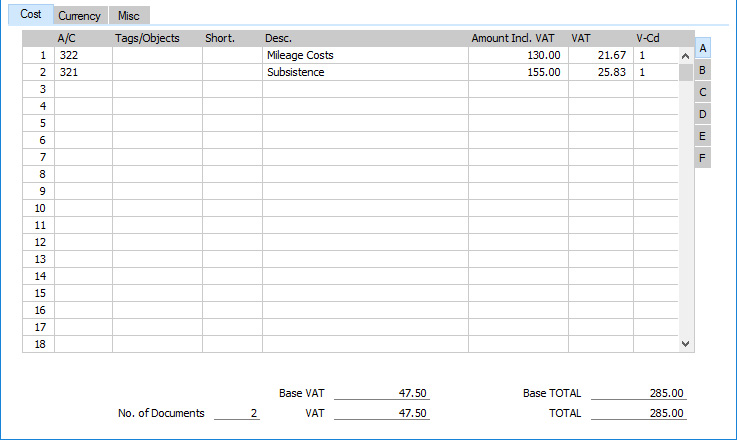Click the V-Cd cell in Mileage Costs row
This screenshot has width=737, height=440.
(x=656, y=55)
